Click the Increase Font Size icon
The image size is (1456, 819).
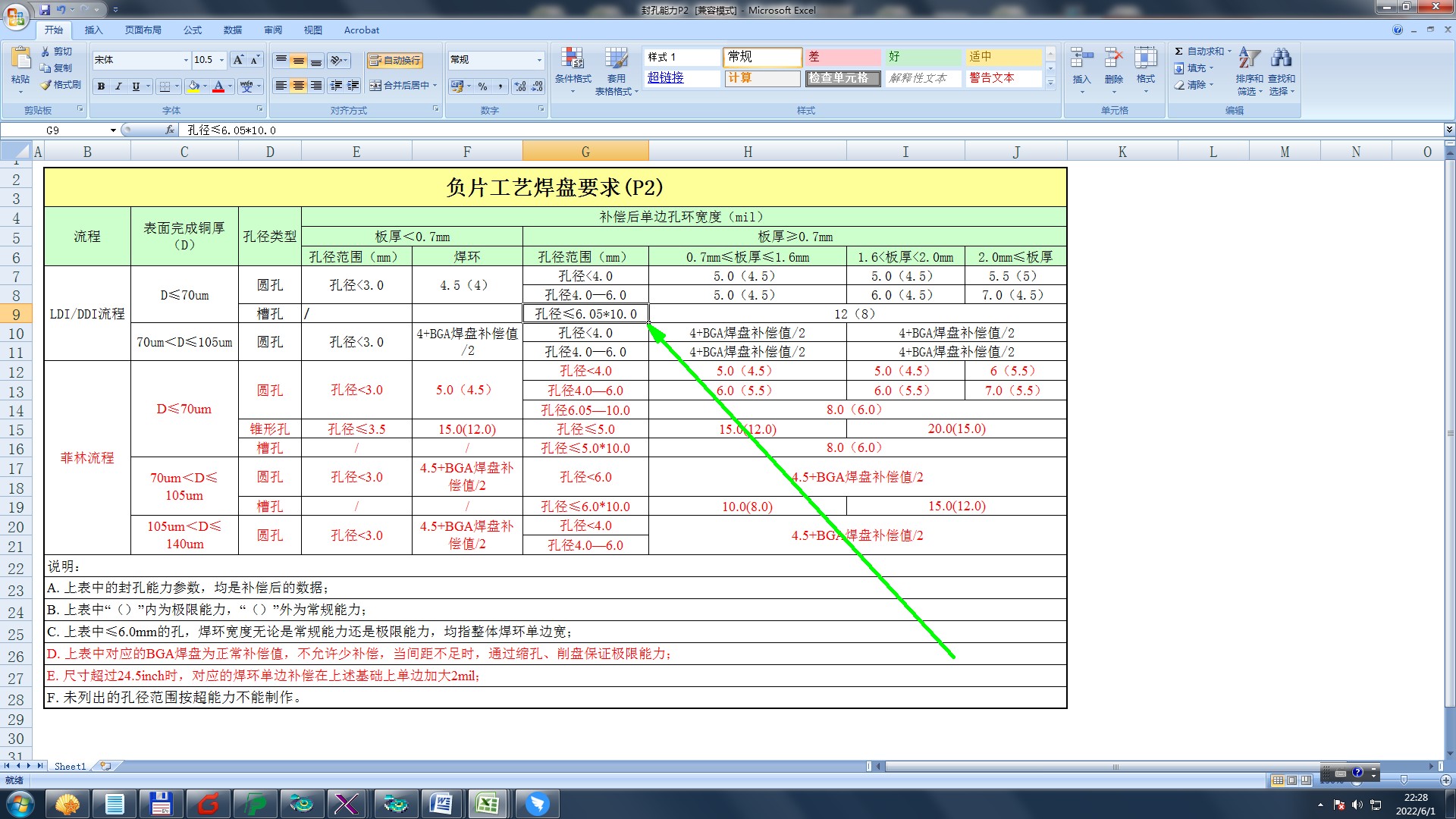[x=239, y=60]
